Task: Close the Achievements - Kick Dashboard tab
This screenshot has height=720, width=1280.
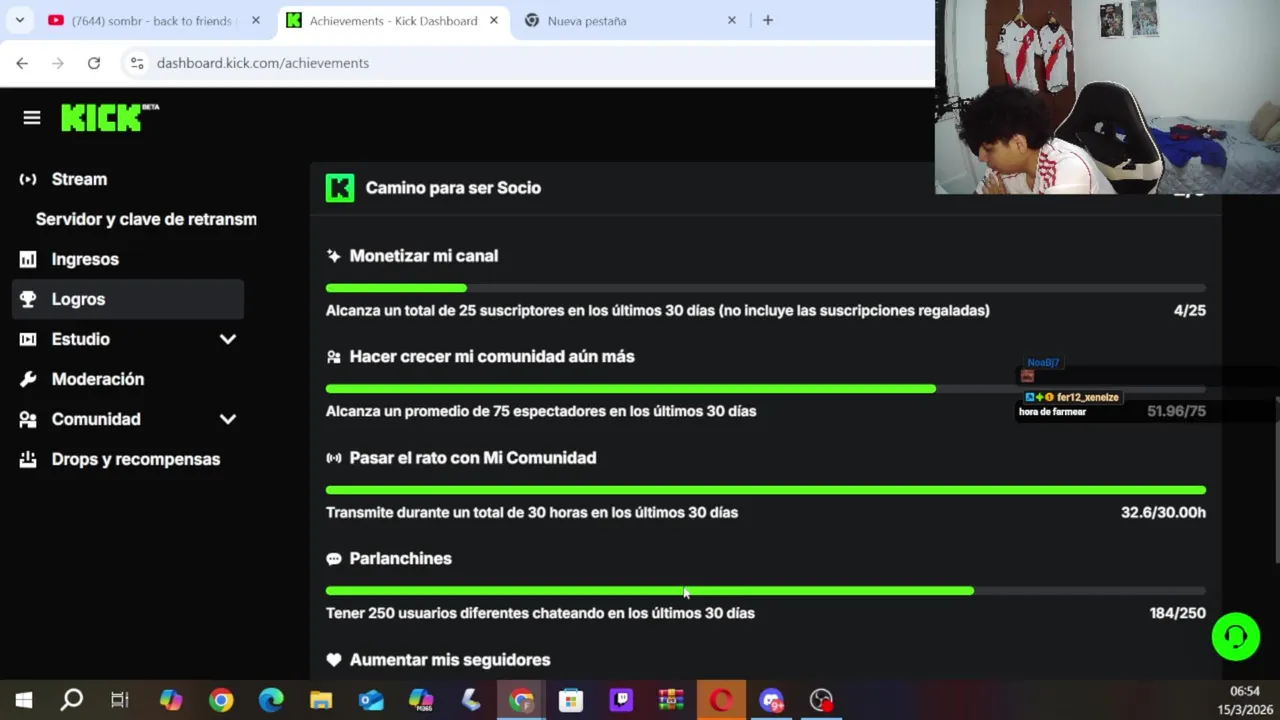Action: (494, 20)
